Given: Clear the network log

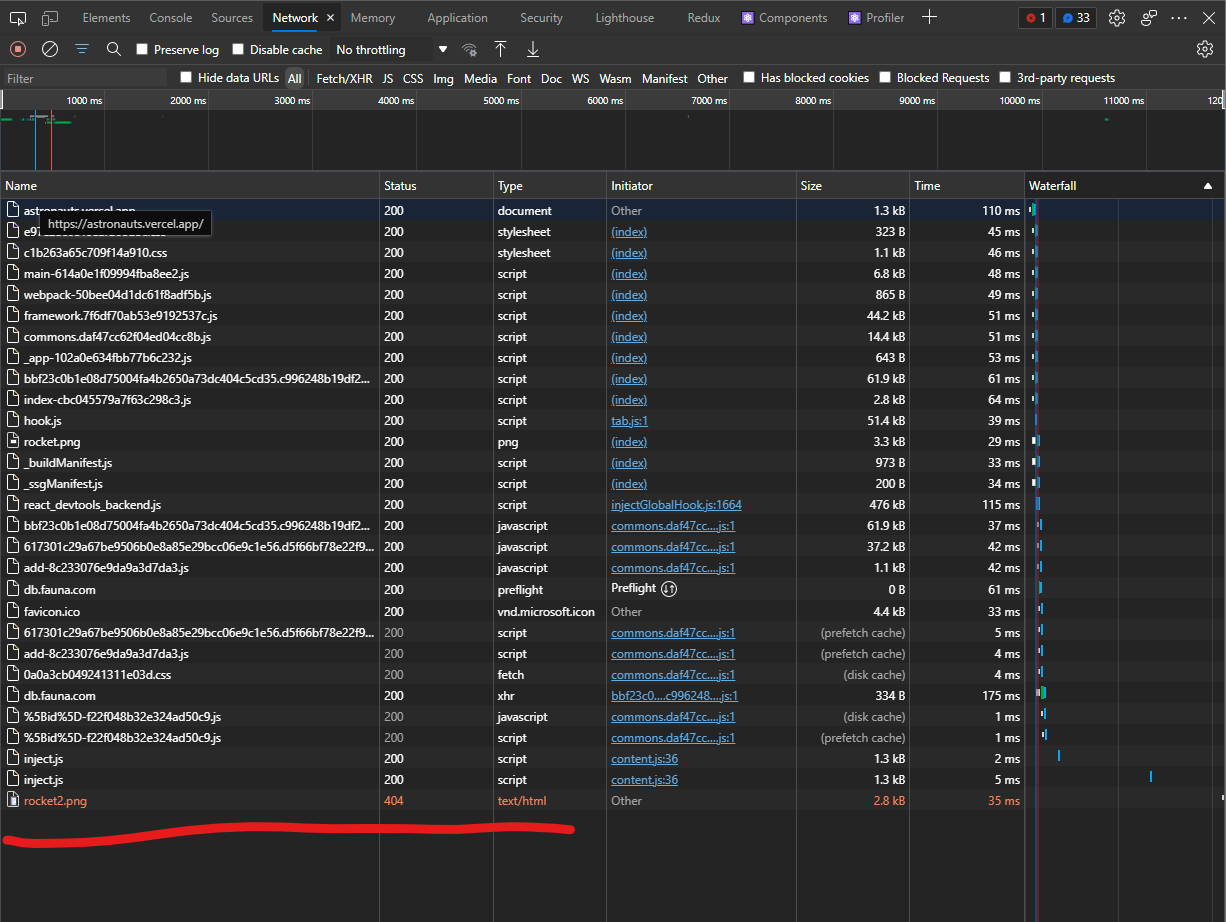Looking at the screenshot, I should 50,49.
